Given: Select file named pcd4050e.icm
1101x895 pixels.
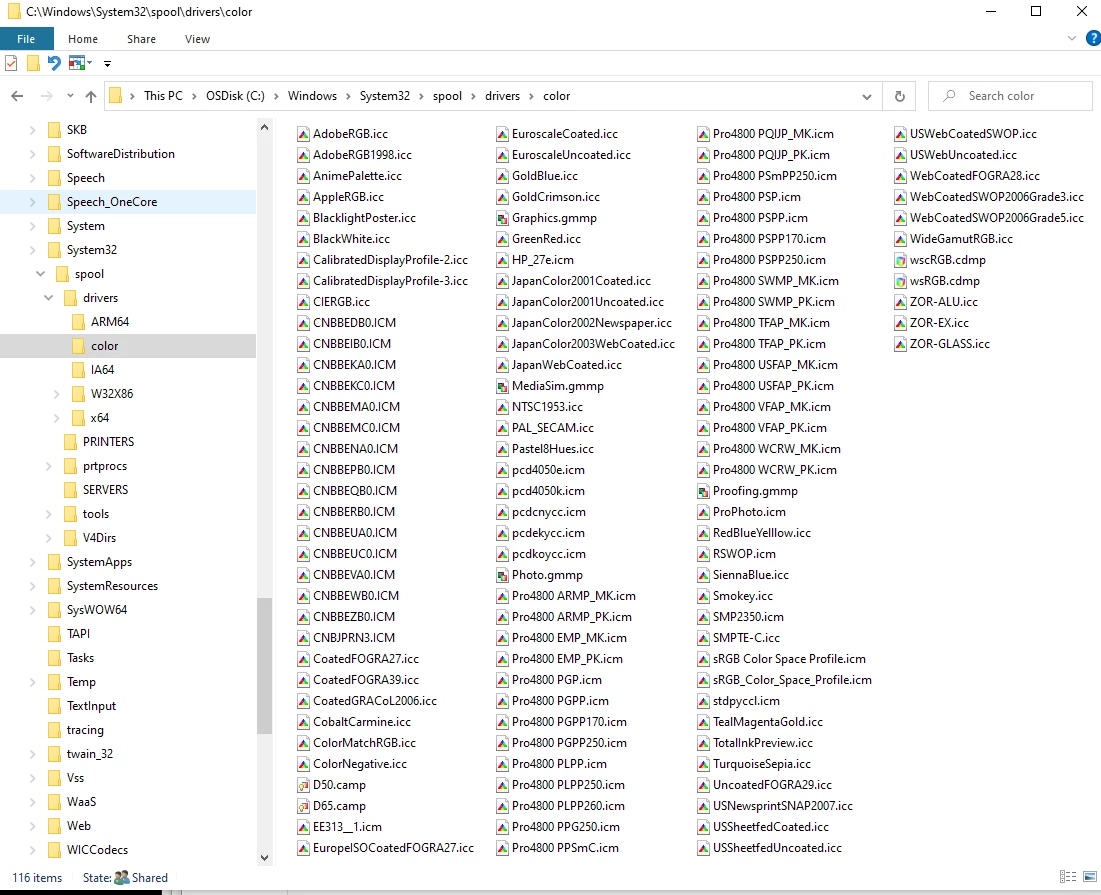Looking at the screenshot, I should 548,470.
